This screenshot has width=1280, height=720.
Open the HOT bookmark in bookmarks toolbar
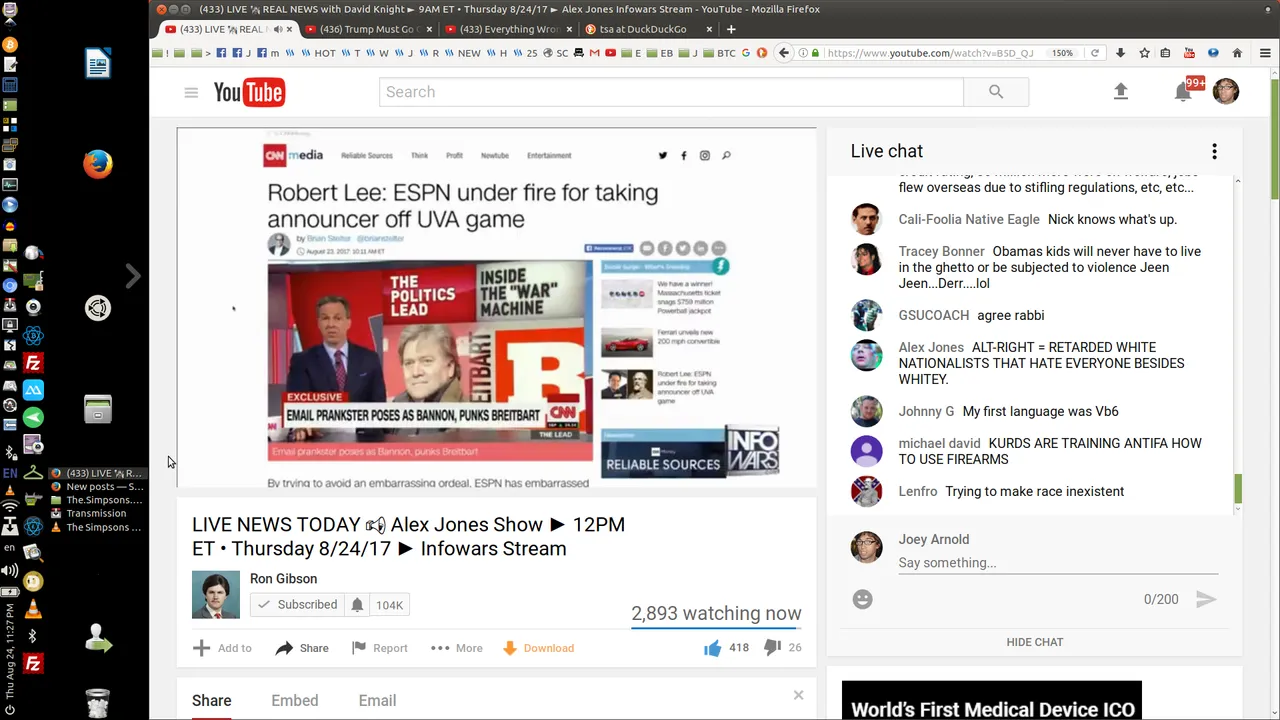tap(320, 53)
